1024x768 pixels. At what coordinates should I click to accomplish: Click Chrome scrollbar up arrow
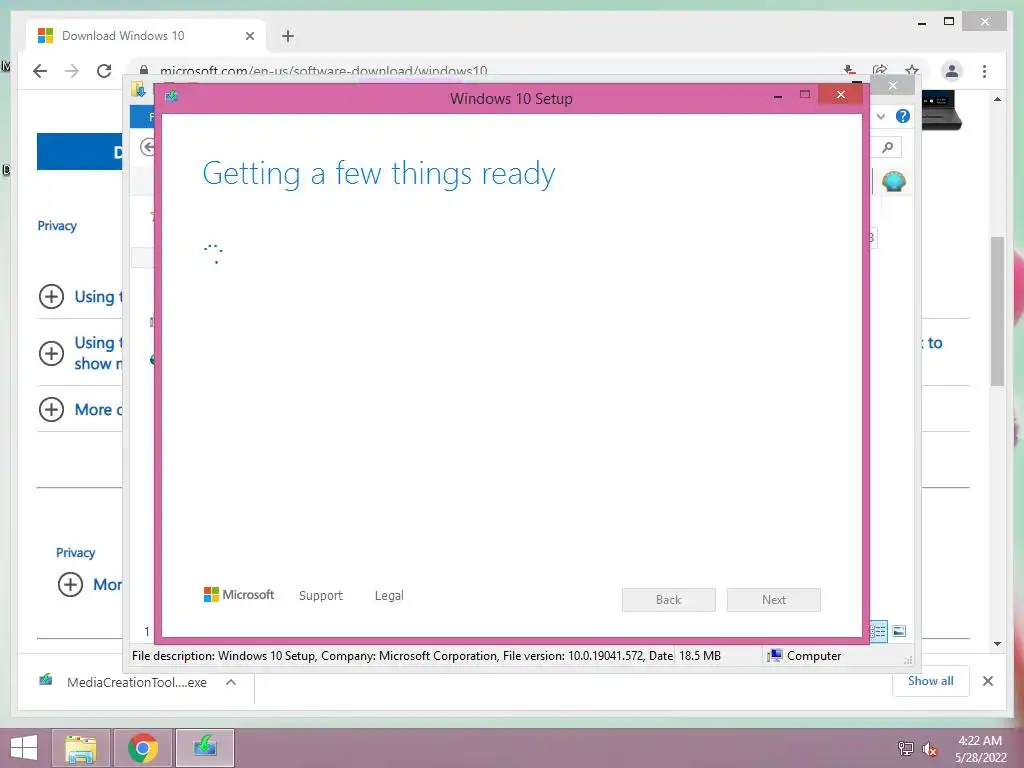point(997,99)
